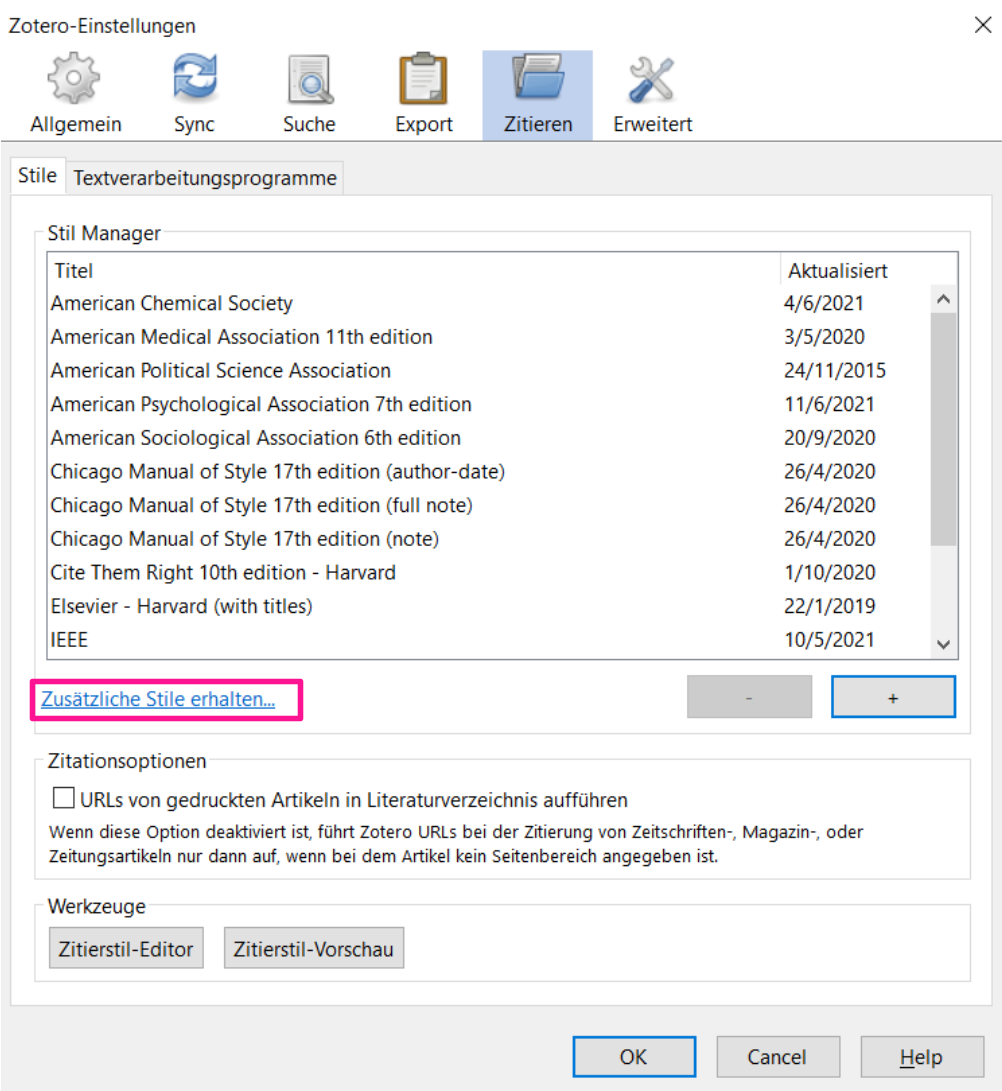
Task: Select Chicago Manual of Style (full note)
Action: [x=490, y=505]
